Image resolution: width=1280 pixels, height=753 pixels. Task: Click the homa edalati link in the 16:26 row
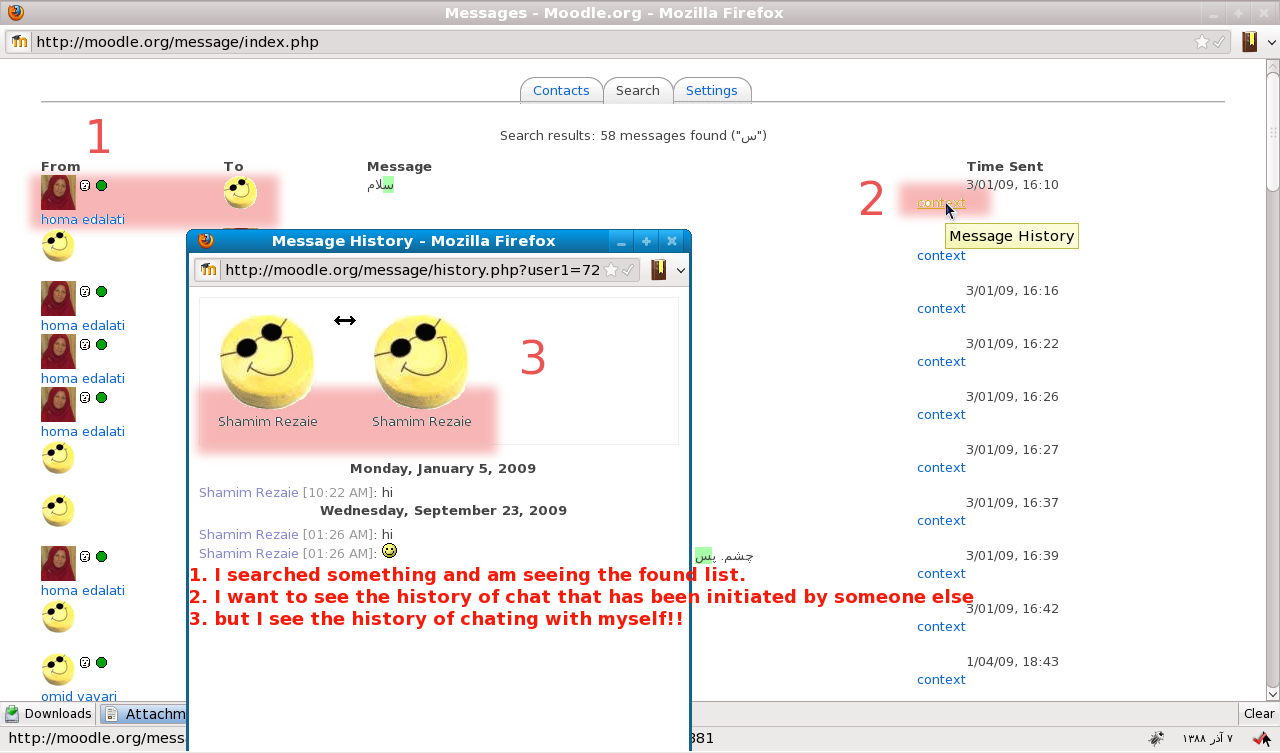(x=83, y=431)
